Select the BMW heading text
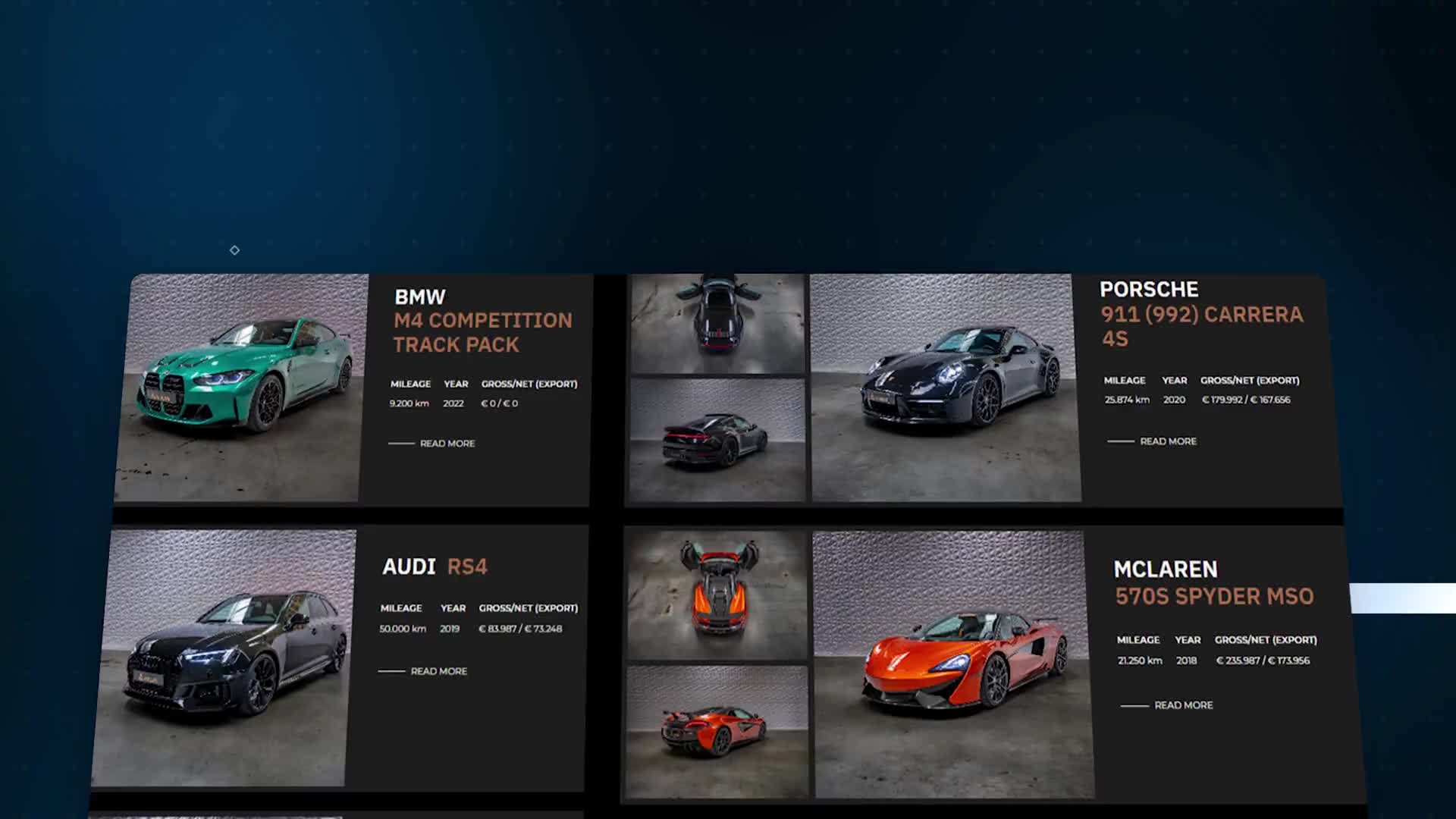Screen dimensions: 1456x819 (x=420, y=297)
